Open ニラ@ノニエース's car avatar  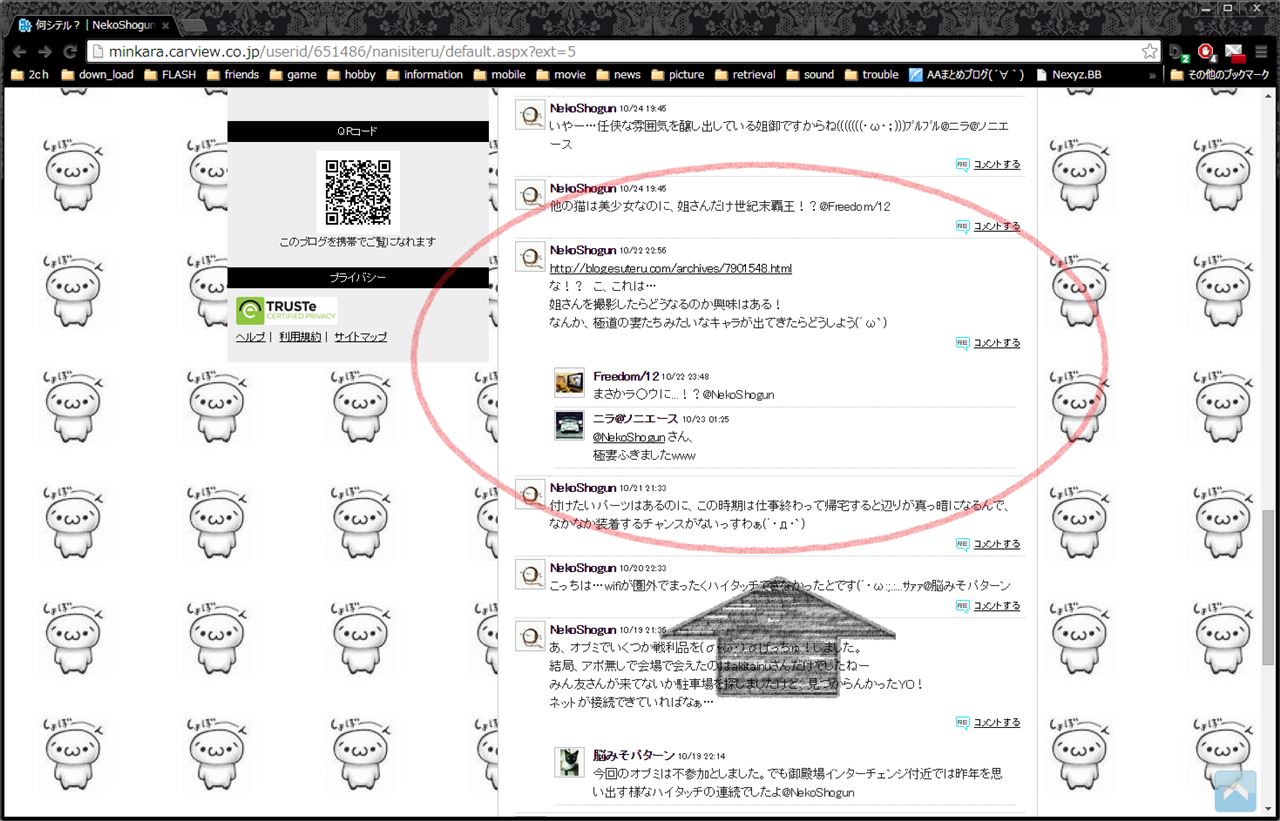pos(569,425)
